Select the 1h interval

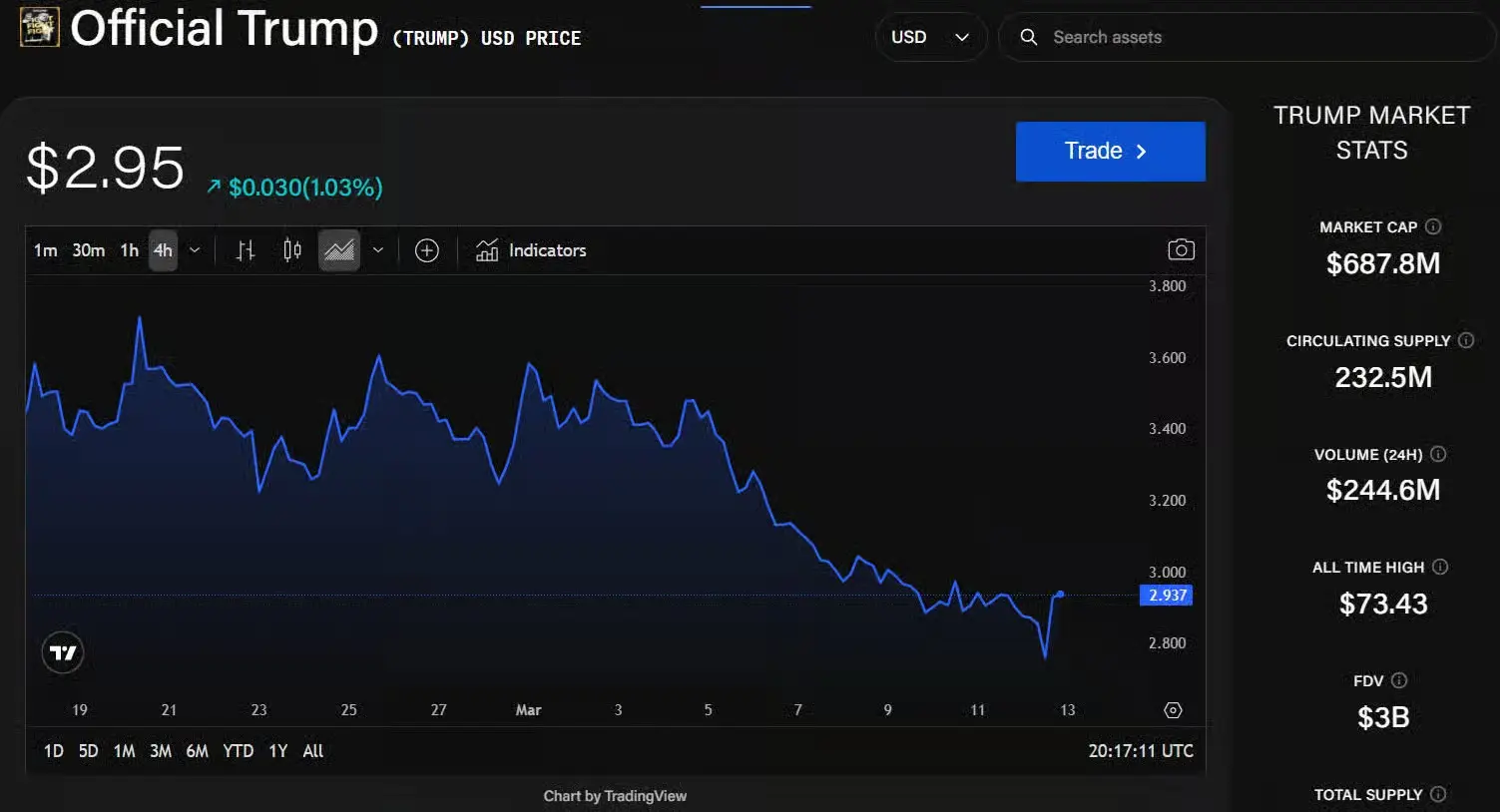pos(130,250)
